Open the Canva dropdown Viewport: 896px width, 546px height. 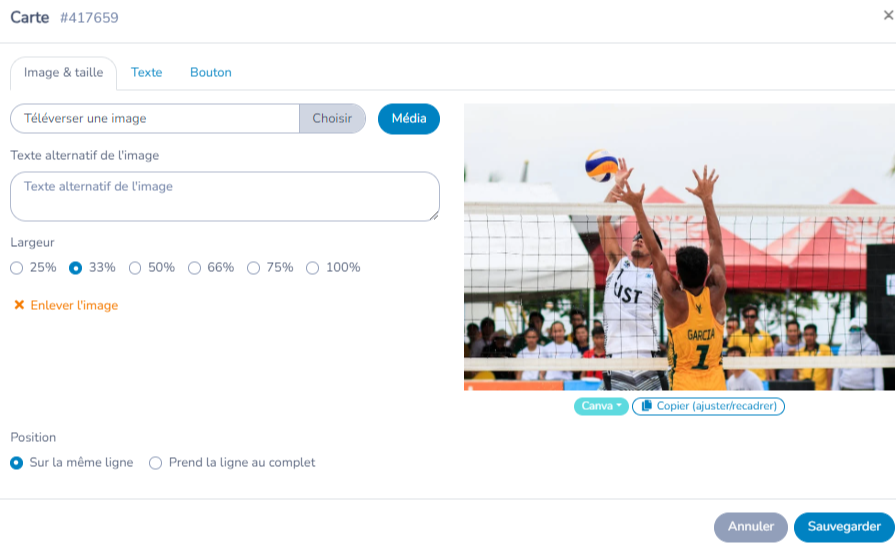[601, 406]
